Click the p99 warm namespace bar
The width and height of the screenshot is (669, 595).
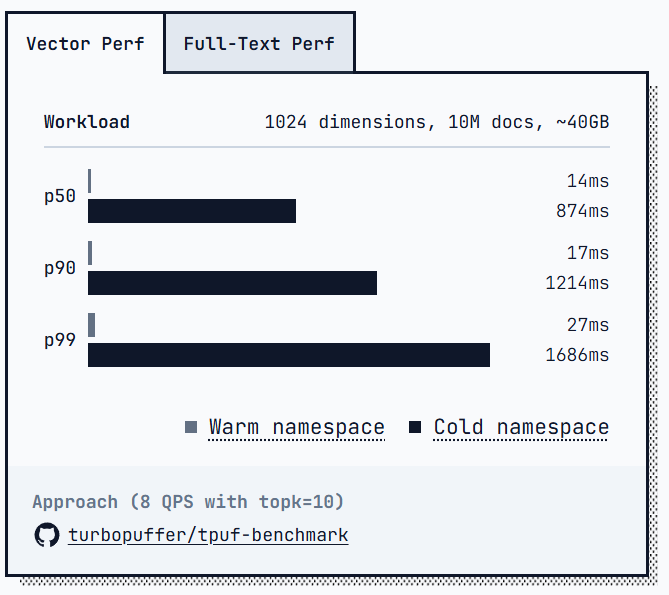pyautogui.click(x=91, y=325)
